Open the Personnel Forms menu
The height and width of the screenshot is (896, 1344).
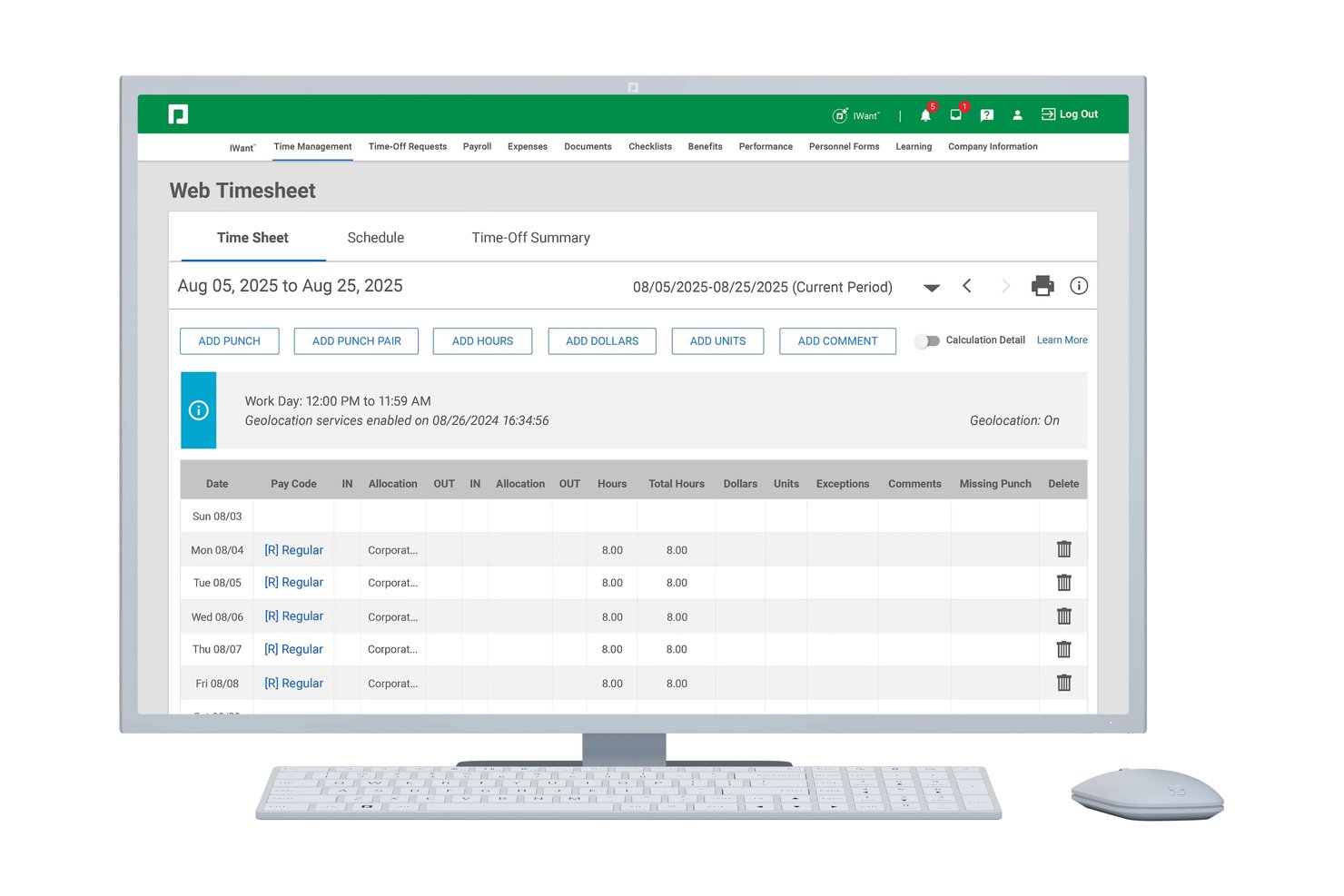coord(844,146)
